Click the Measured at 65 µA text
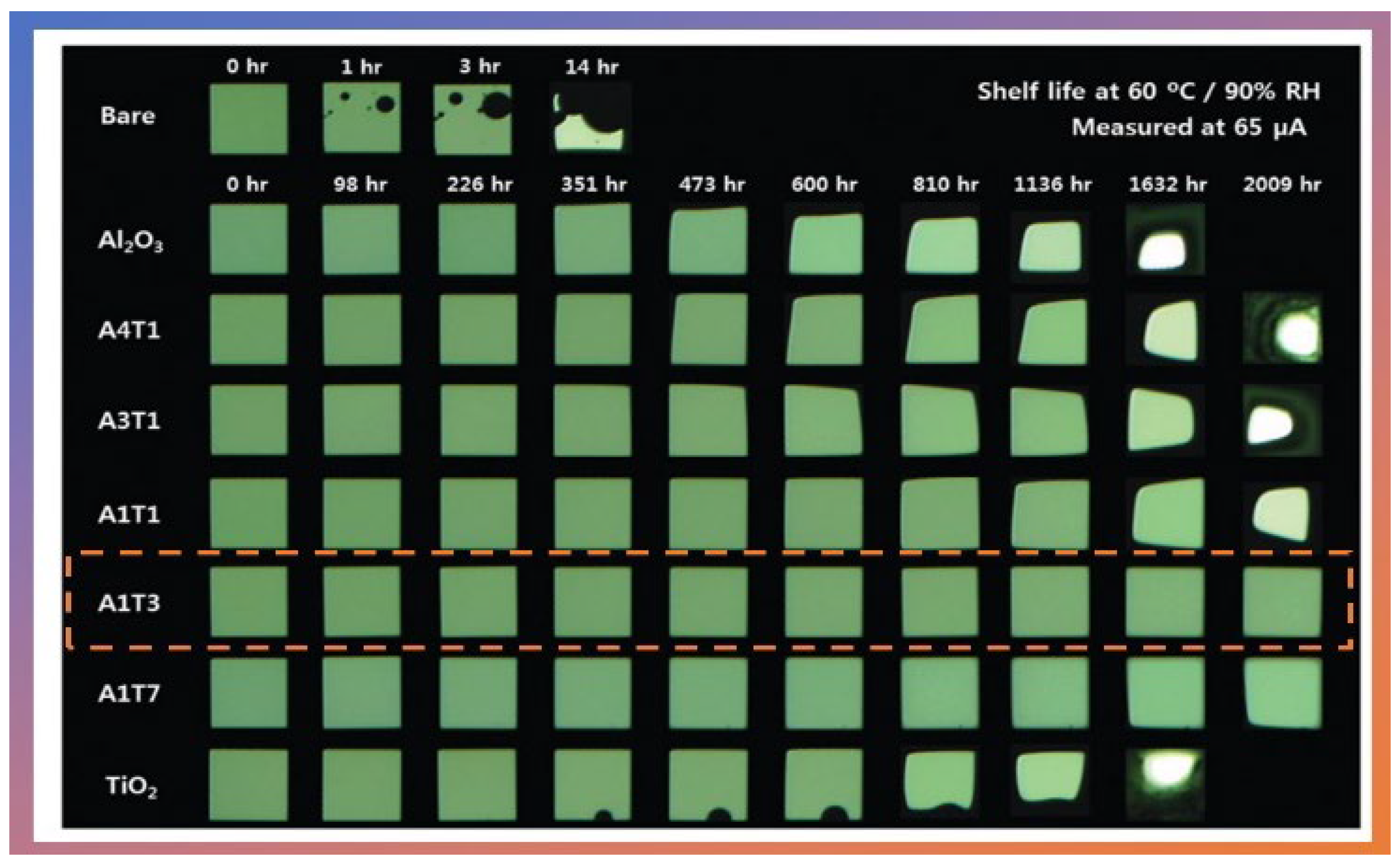This screenshot has height=864, width=1400. (x=1188, y=127)
